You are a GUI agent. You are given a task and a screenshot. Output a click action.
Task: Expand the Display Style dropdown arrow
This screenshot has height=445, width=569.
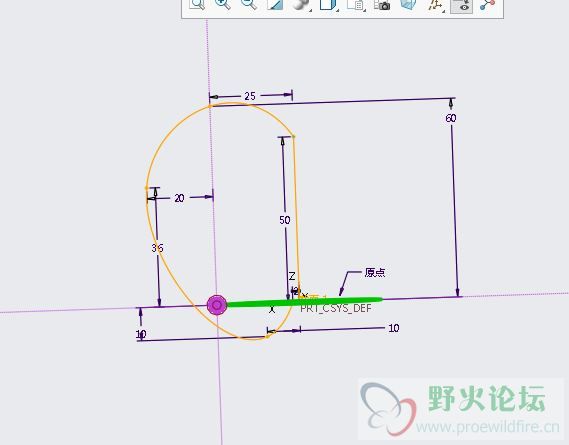coord(310,11)
